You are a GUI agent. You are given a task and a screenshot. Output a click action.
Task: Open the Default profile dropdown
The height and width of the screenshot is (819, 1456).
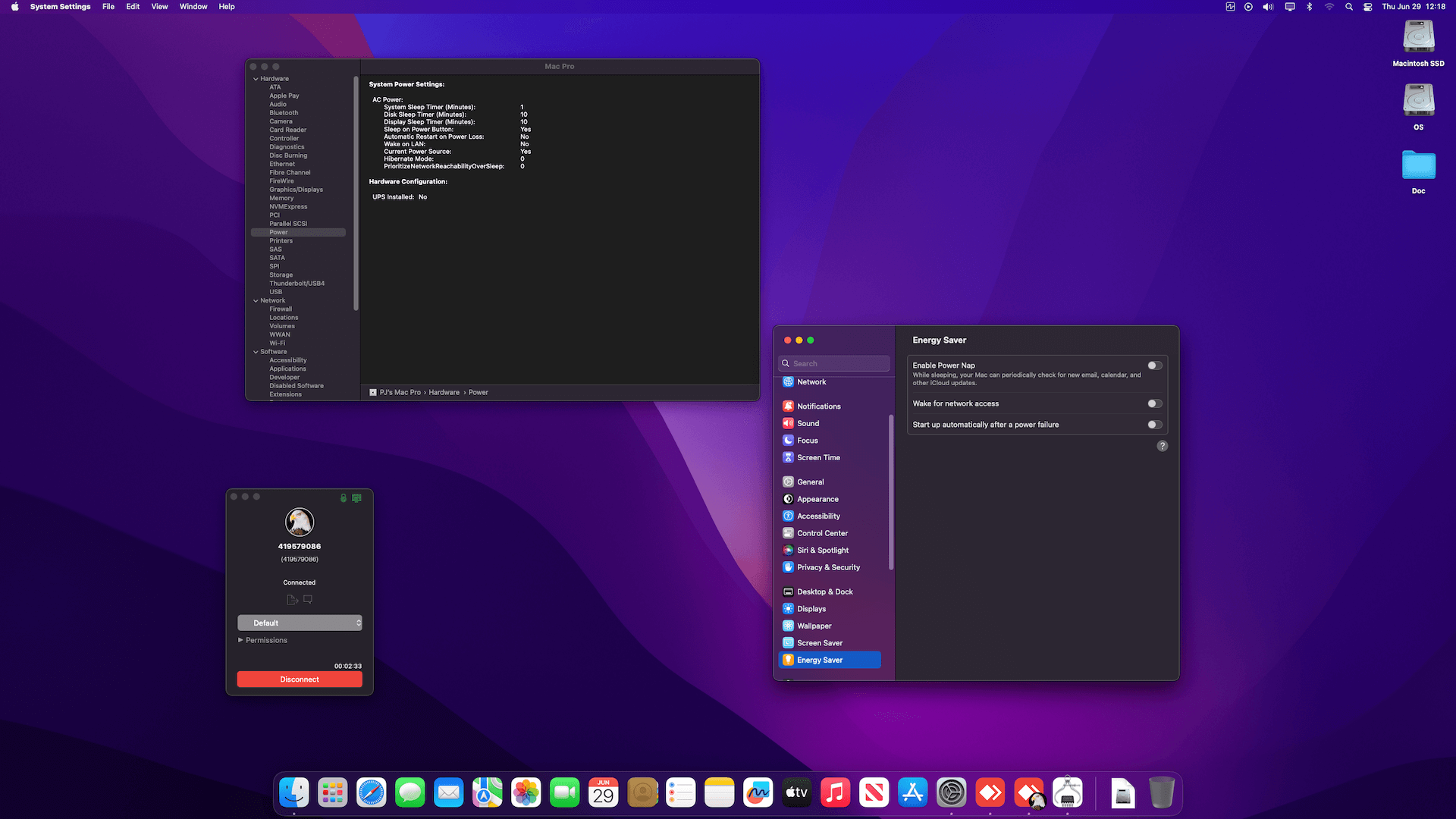coord(300,623)
